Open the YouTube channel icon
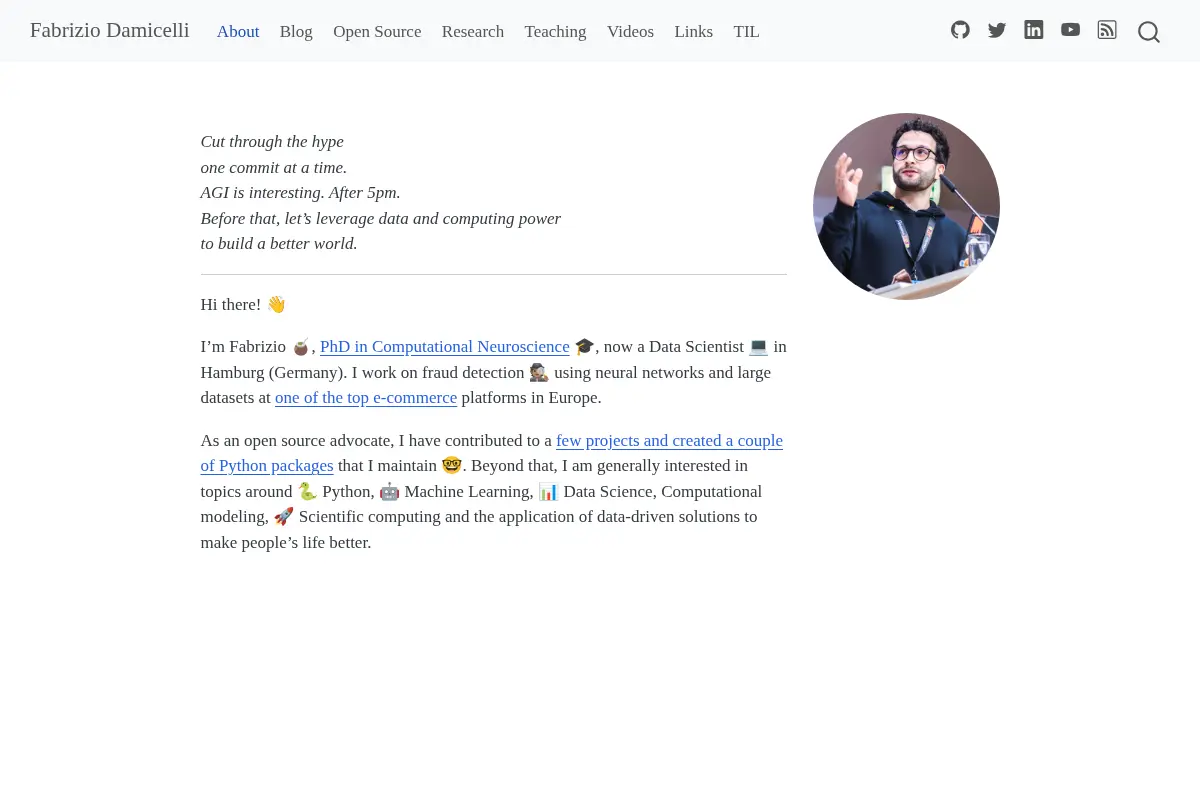 (x=1070, y=30)
